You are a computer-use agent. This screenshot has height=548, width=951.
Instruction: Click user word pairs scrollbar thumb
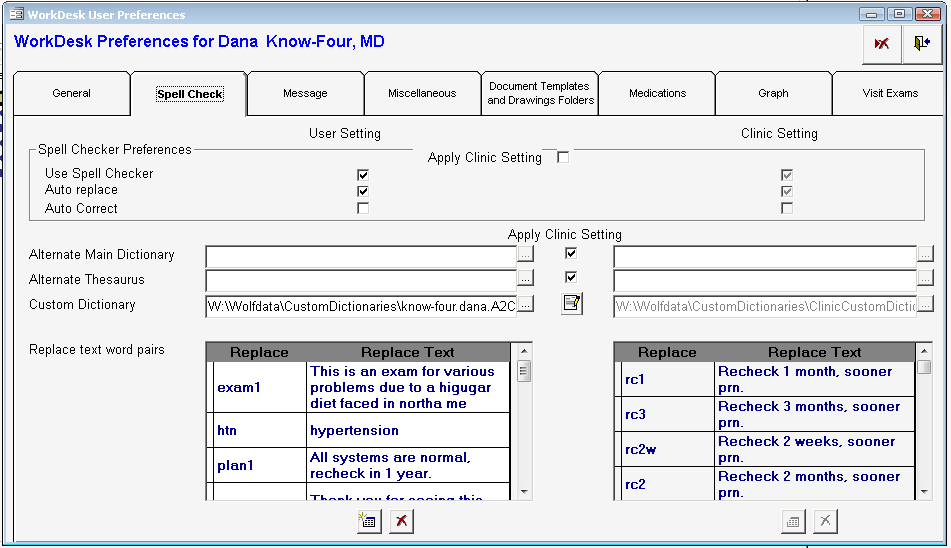524,371
